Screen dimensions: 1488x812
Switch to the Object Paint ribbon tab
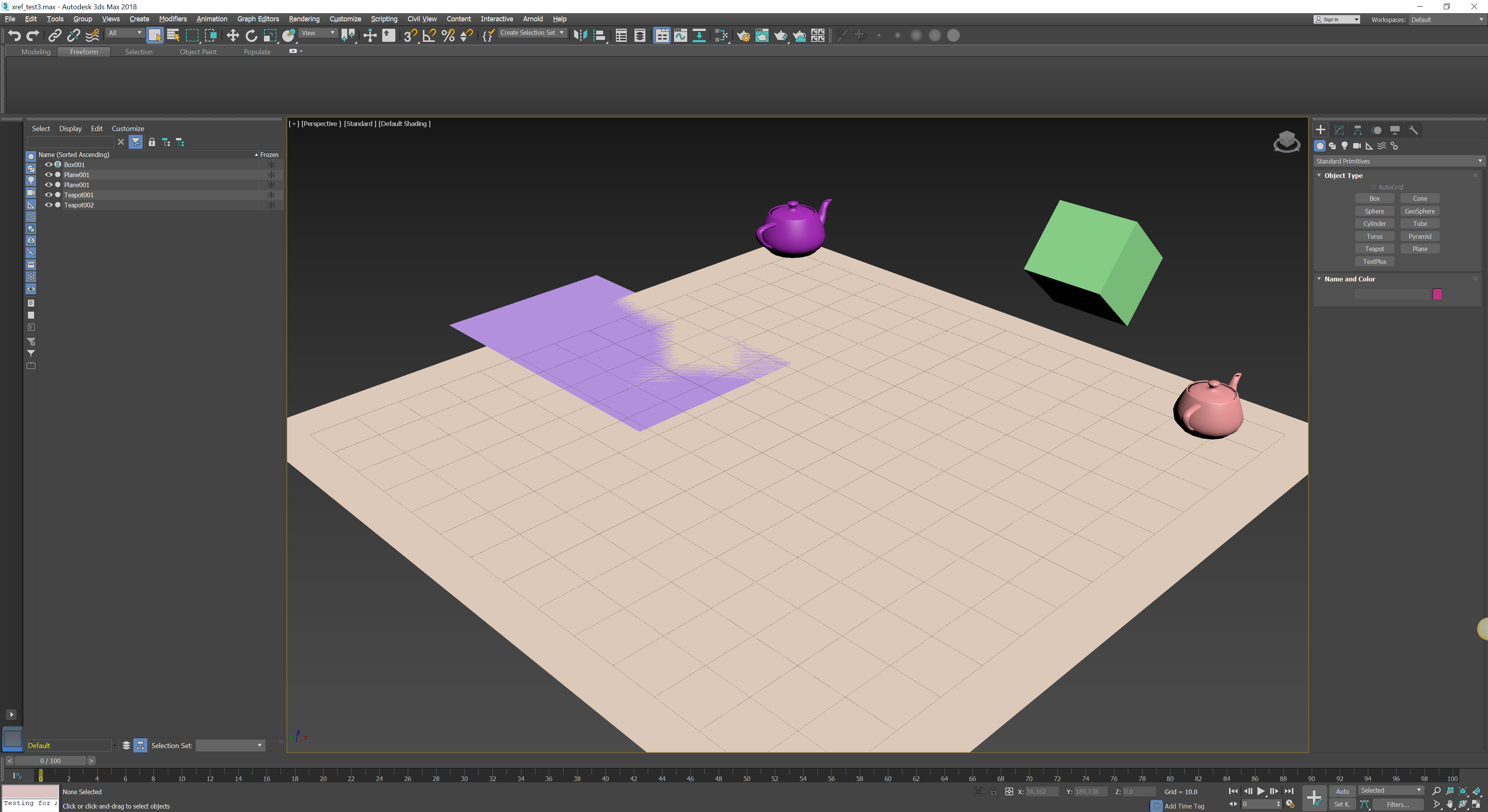click(x=198, y=52)
